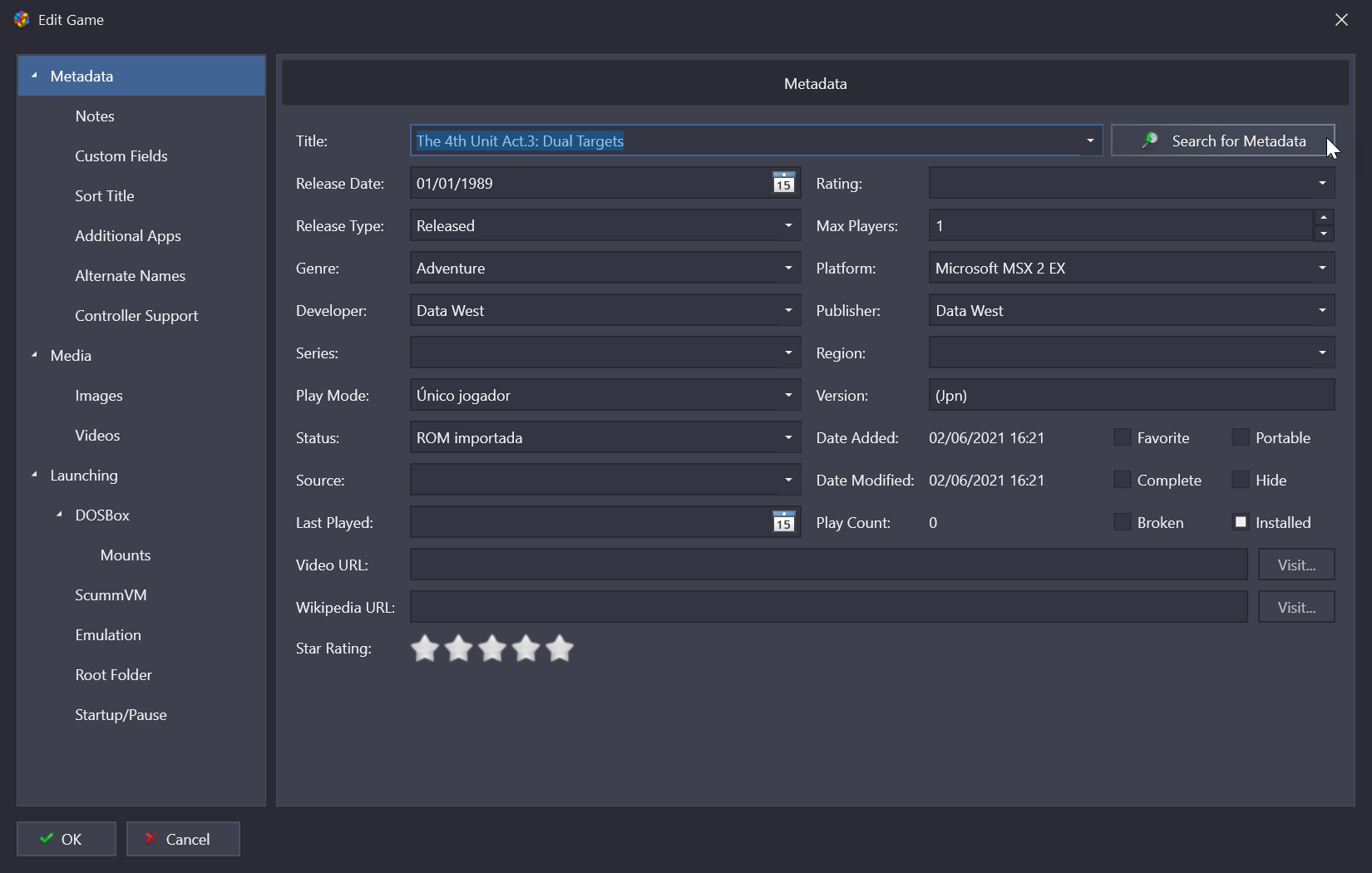1372x873 pixels.
Task: Confirm changes with OK button
Action: tap(66, 839)
